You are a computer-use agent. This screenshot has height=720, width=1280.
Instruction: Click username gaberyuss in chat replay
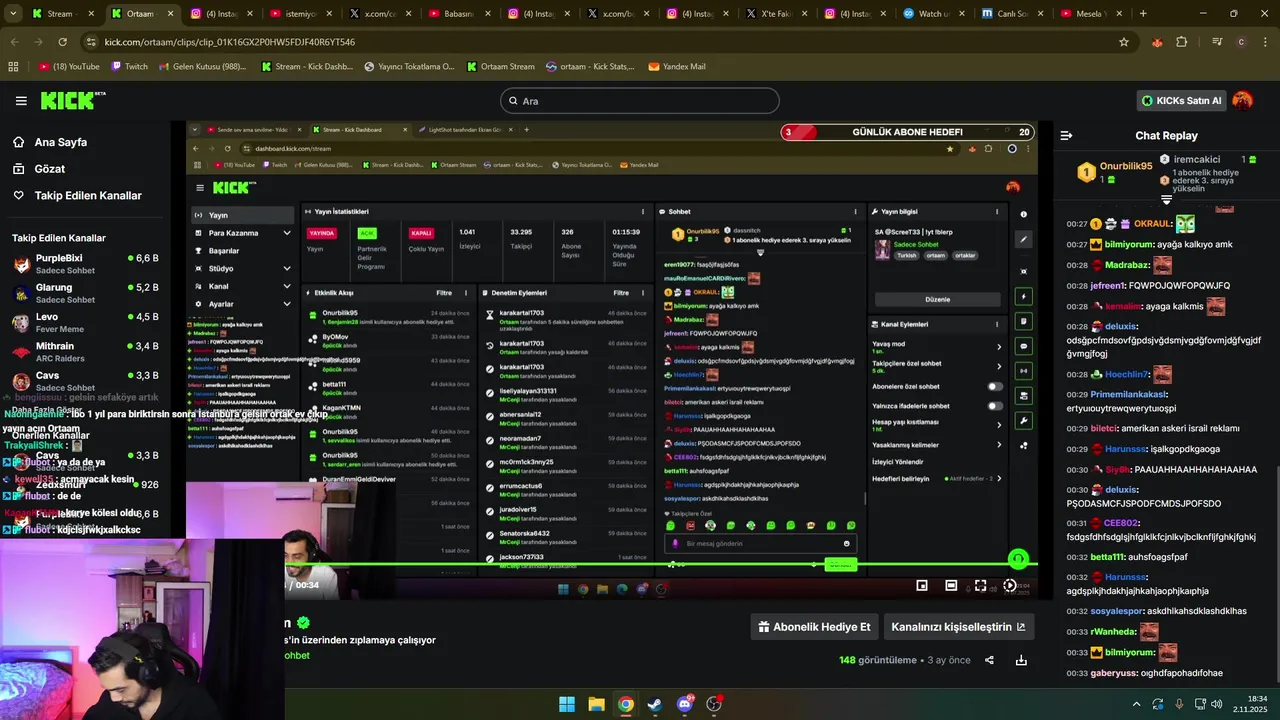[1113, 673]
